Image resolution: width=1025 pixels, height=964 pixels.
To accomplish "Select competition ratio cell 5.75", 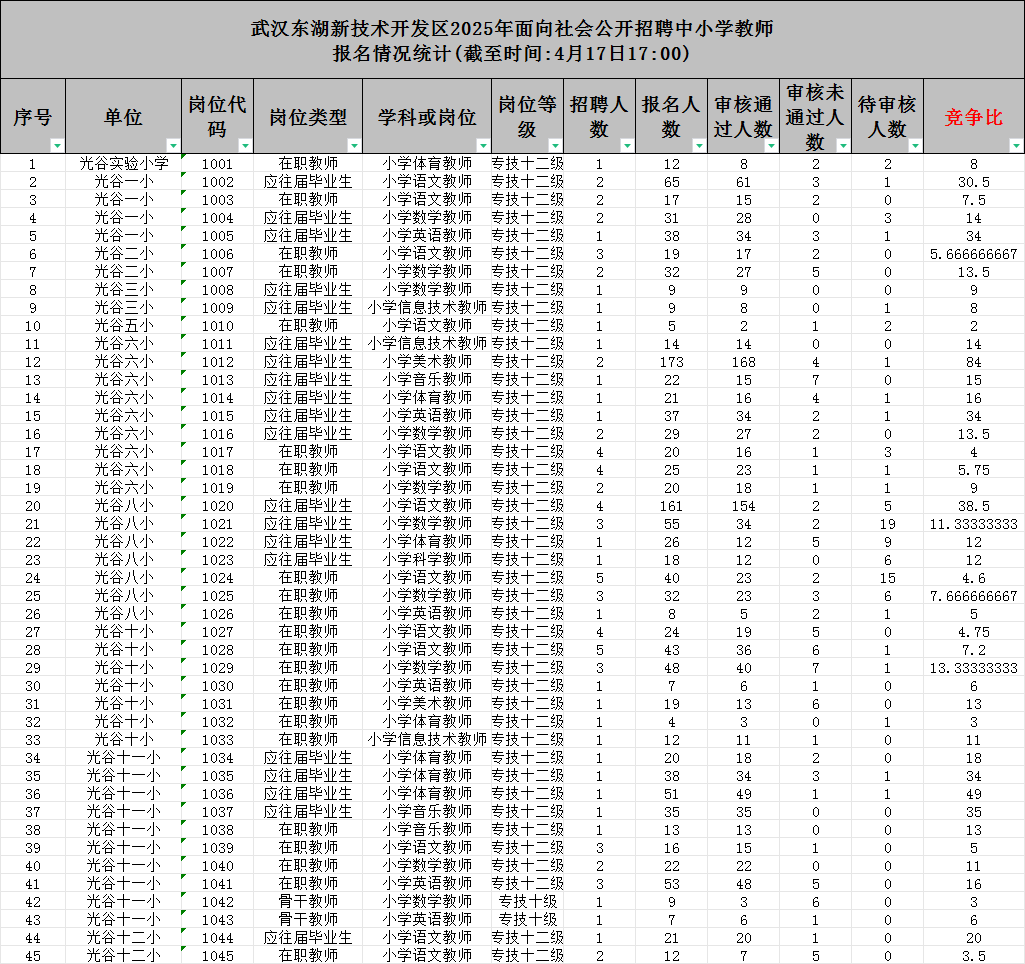I will [x=974, y=469].
